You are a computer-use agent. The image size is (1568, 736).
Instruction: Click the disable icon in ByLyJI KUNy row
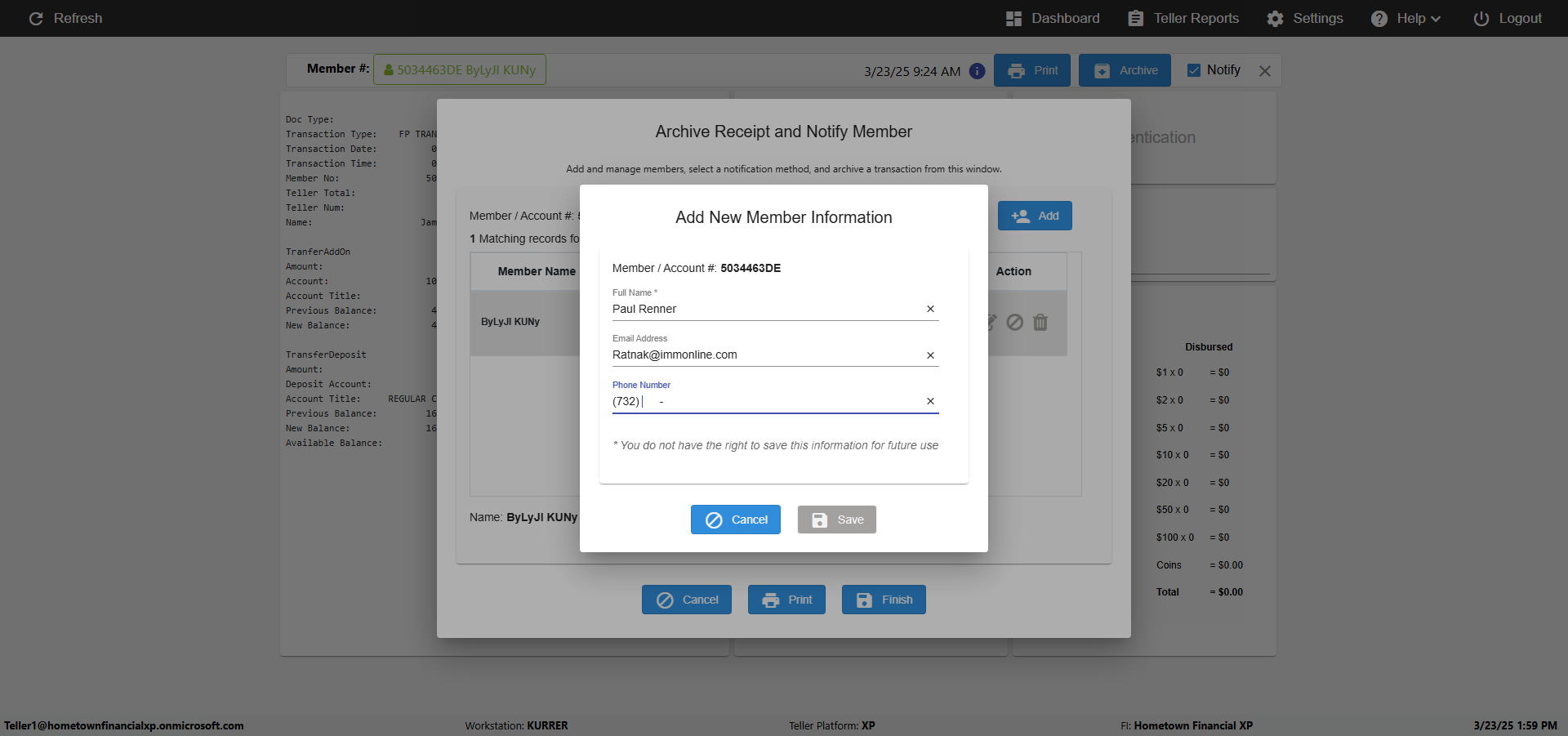(1014, 322)
